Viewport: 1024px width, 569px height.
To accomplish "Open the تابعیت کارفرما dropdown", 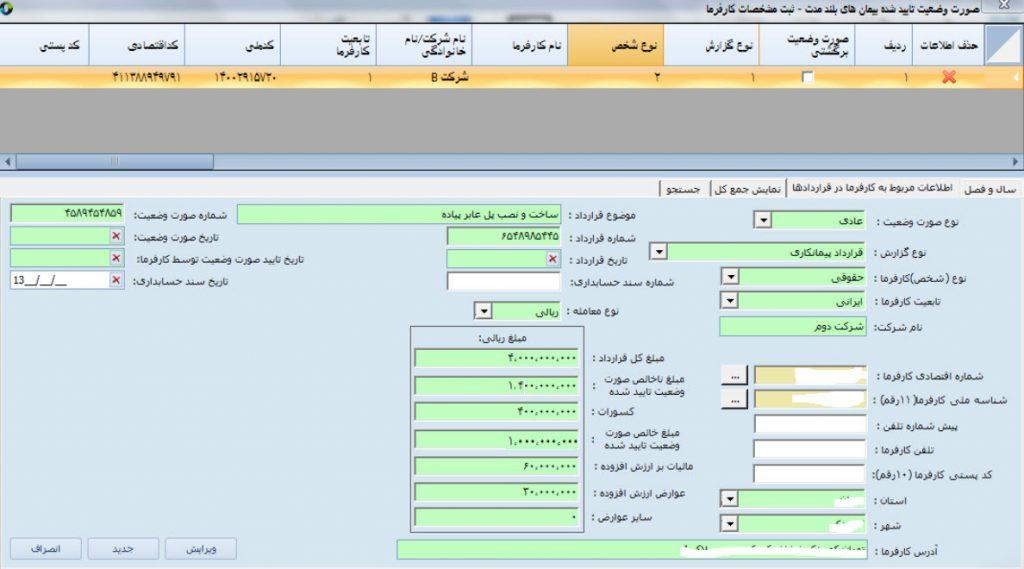I will 729,300.
